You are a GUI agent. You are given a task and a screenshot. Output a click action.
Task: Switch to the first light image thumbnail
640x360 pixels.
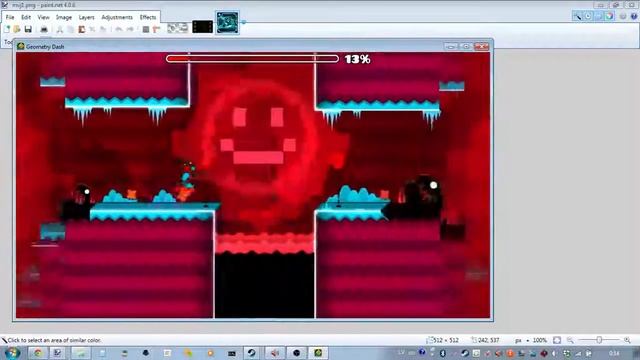[x=178, y=27]
